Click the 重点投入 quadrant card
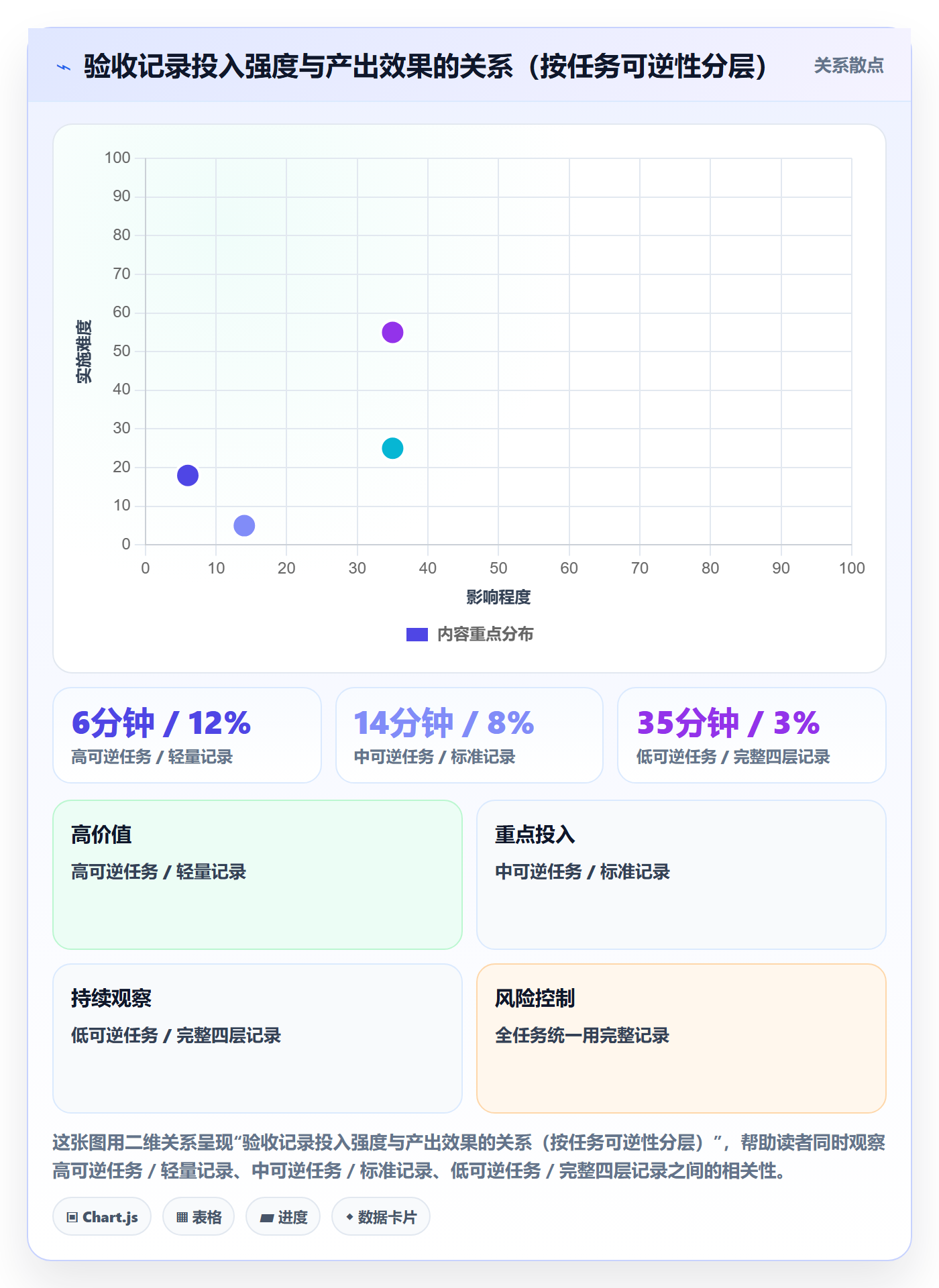This screenshot has width=939, height=1288. (x=681, y=875)
